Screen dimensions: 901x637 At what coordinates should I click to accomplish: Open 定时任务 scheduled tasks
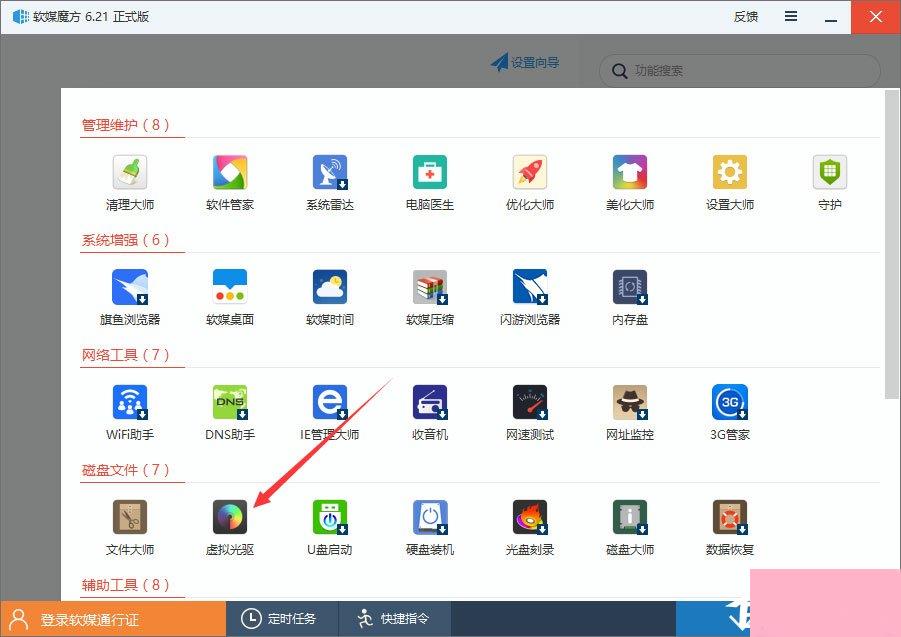coord(282,619)
